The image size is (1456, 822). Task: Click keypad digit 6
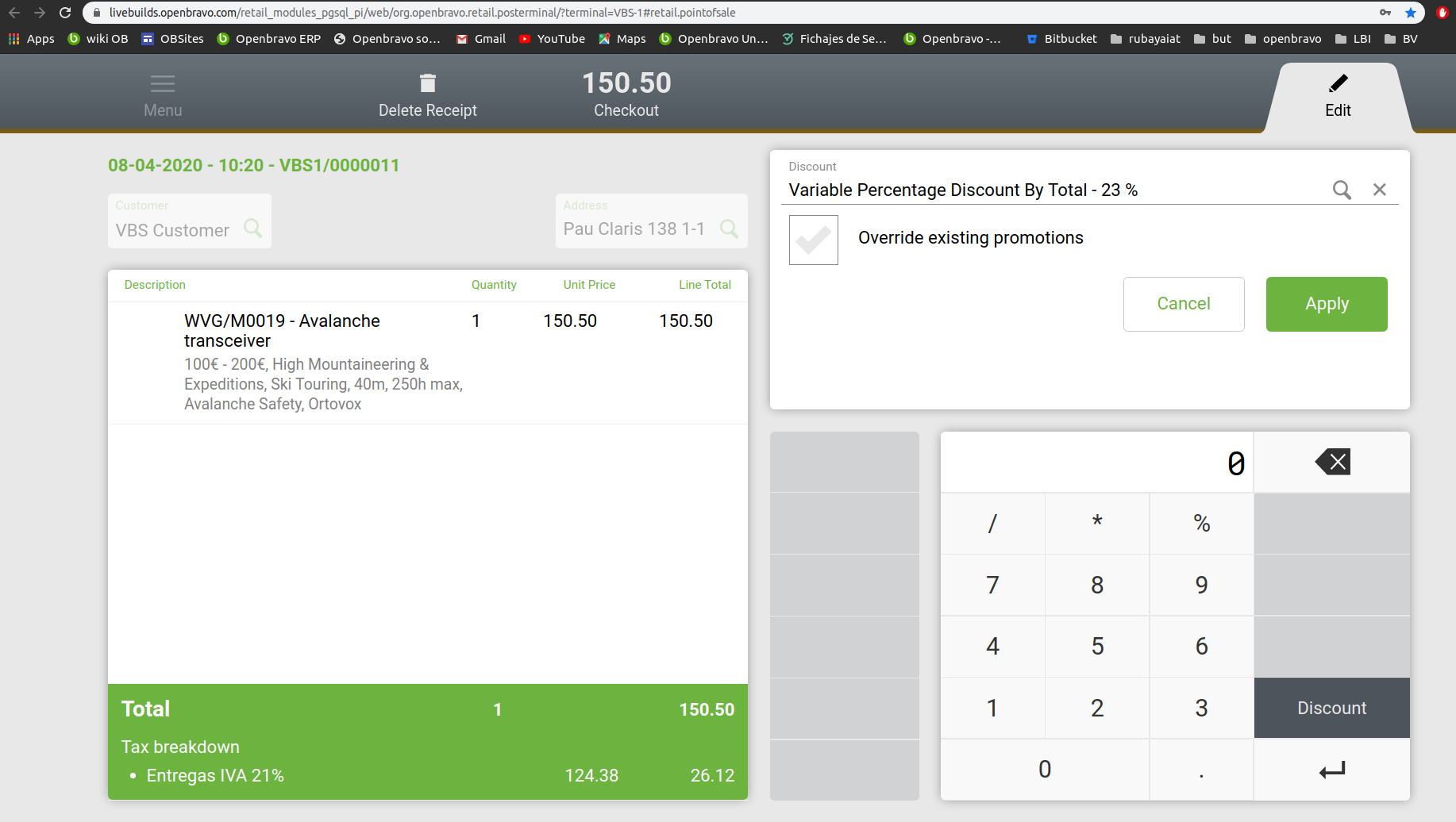pyautogui.click(x=1201, y=646)
